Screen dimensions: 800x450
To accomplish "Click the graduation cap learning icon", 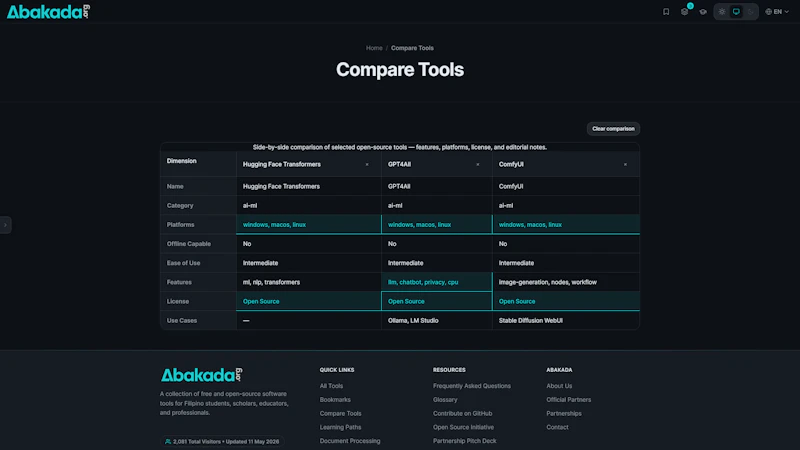I will (703, 11).
